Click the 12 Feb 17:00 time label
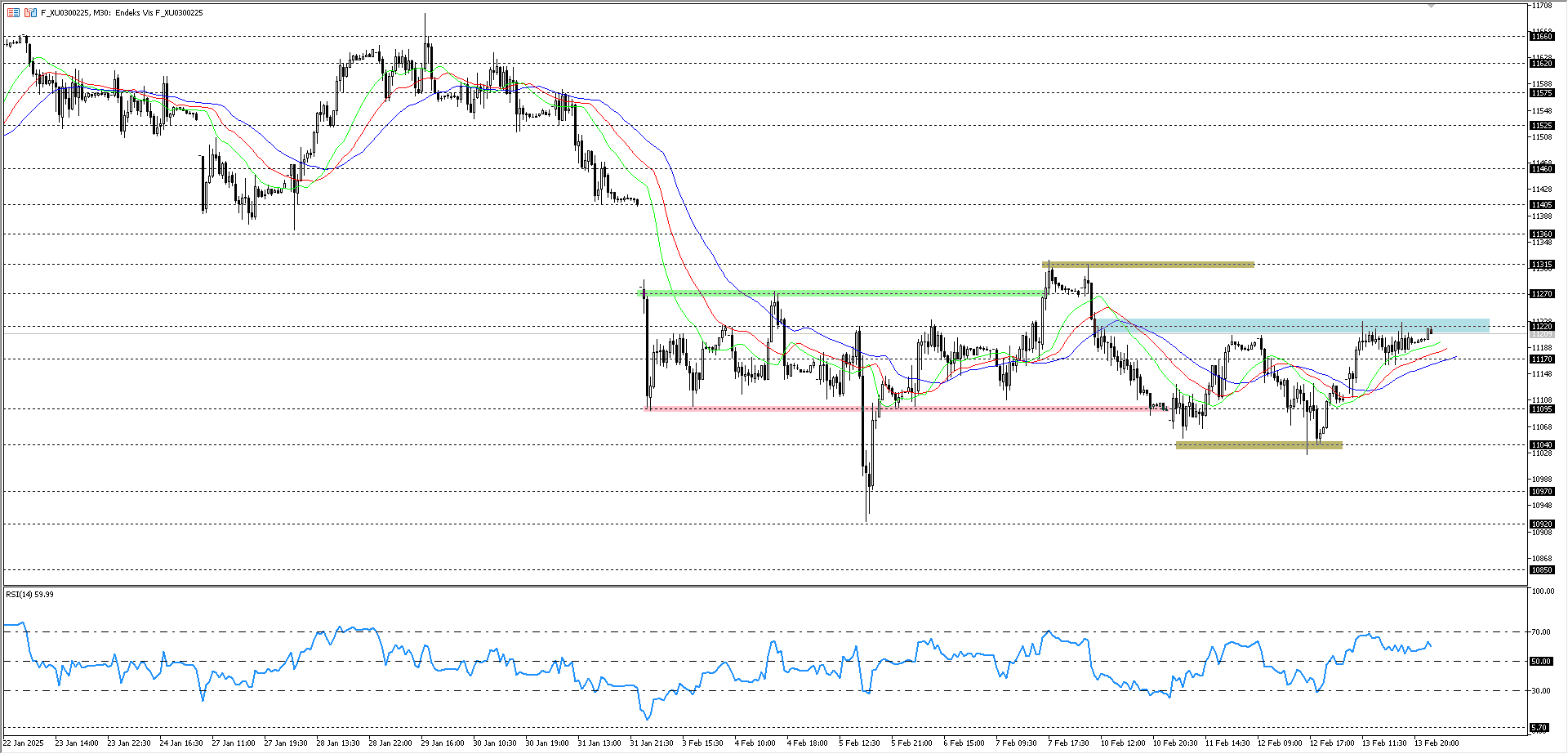This screenshot has height=754, width=1568. (x=1332, y=743)
